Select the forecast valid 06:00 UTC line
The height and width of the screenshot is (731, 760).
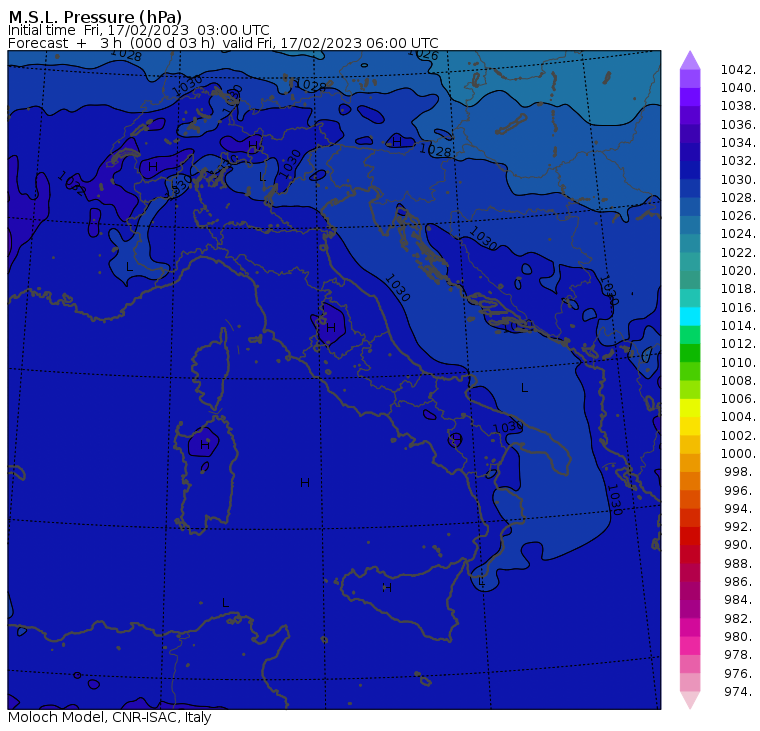(223, 43)
